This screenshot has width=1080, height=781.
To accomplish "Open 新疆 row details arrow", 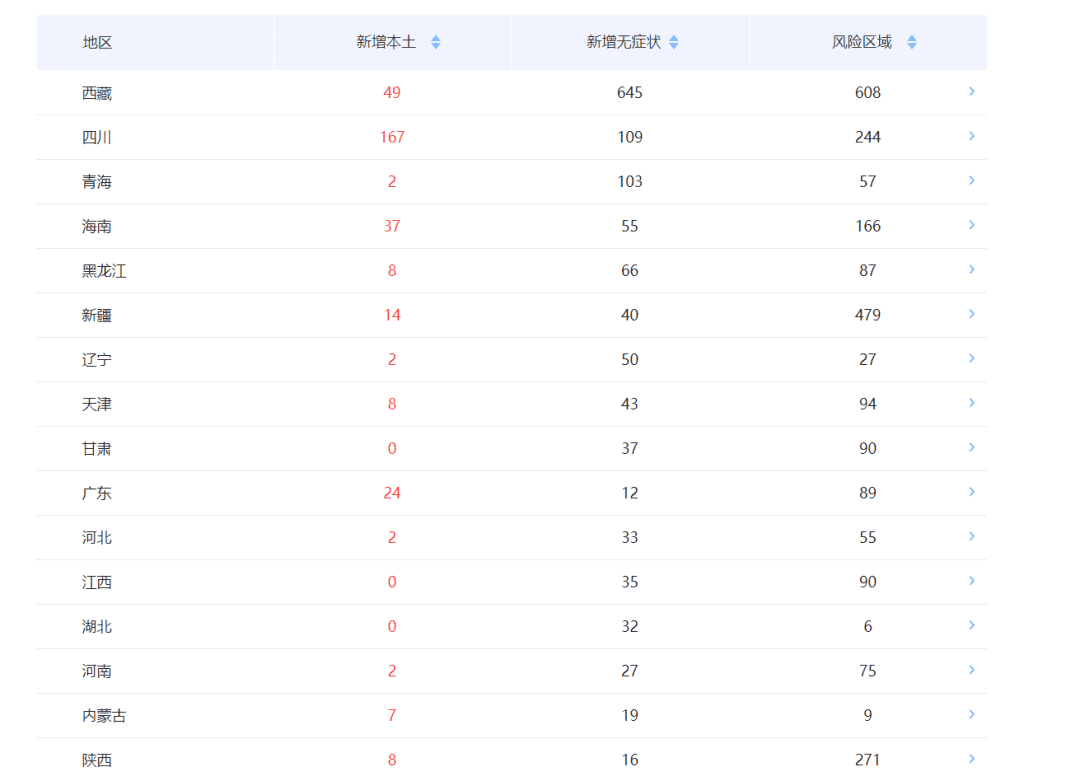I will (971, 314).
